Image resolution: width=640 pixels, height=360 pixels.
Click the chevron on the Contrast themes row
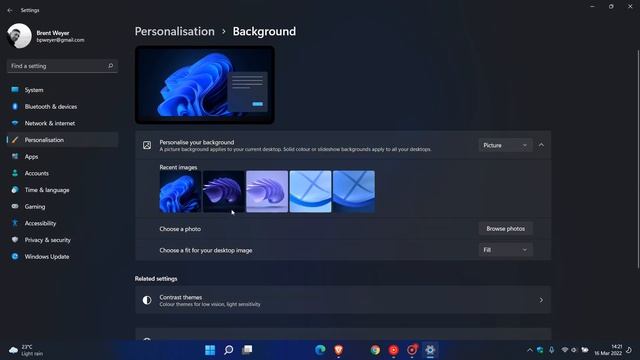point(541,300)
